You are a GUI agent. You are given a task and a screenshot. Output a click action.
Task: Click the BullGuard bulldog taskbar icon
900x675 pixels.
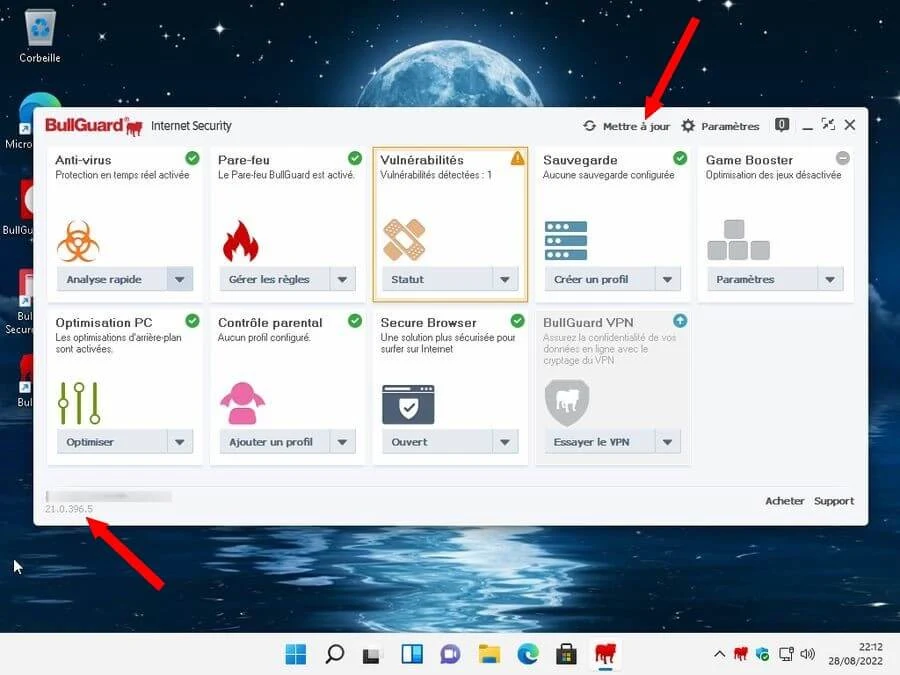605,654
